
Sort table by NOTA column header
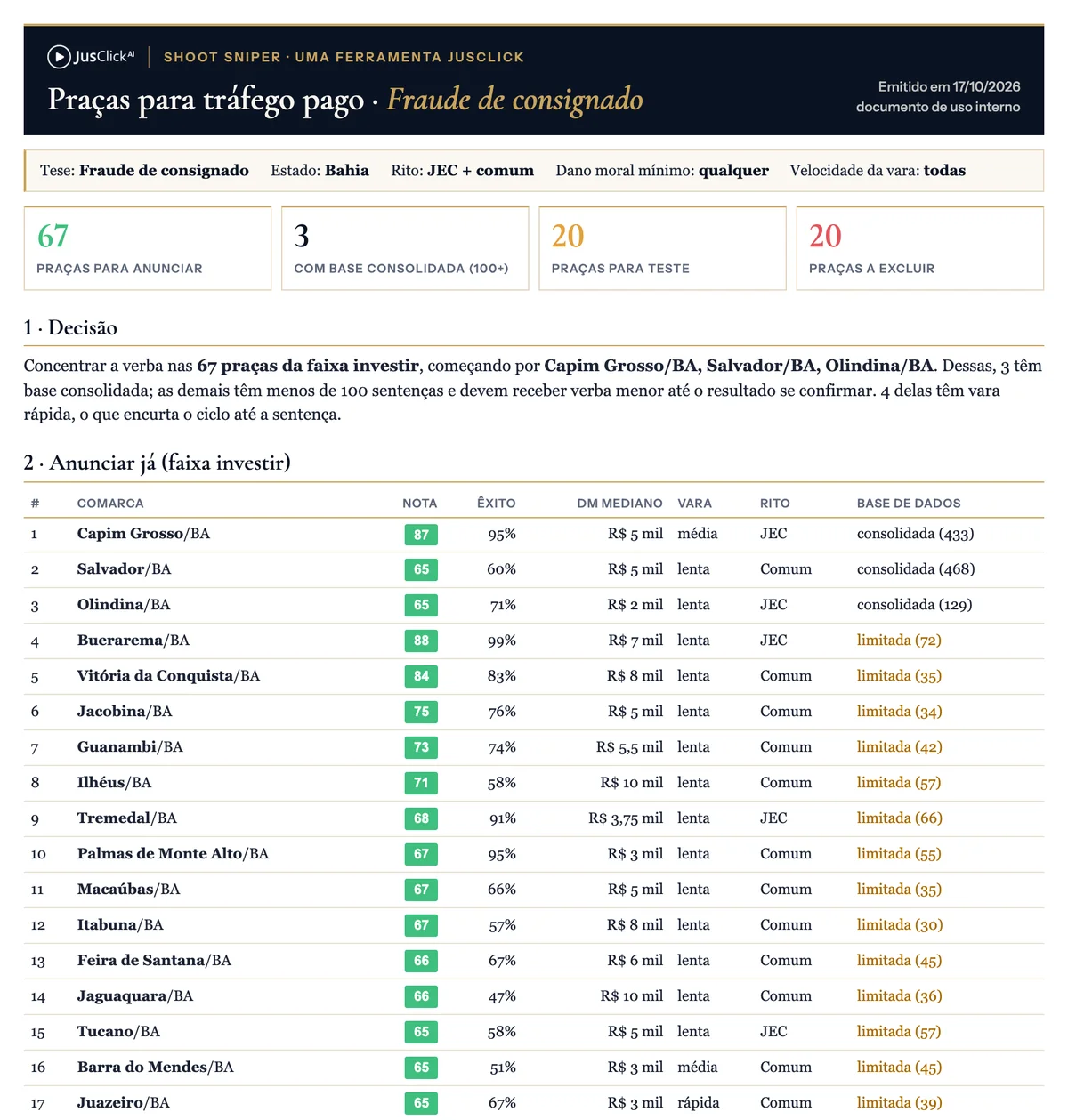click(420, 504)
